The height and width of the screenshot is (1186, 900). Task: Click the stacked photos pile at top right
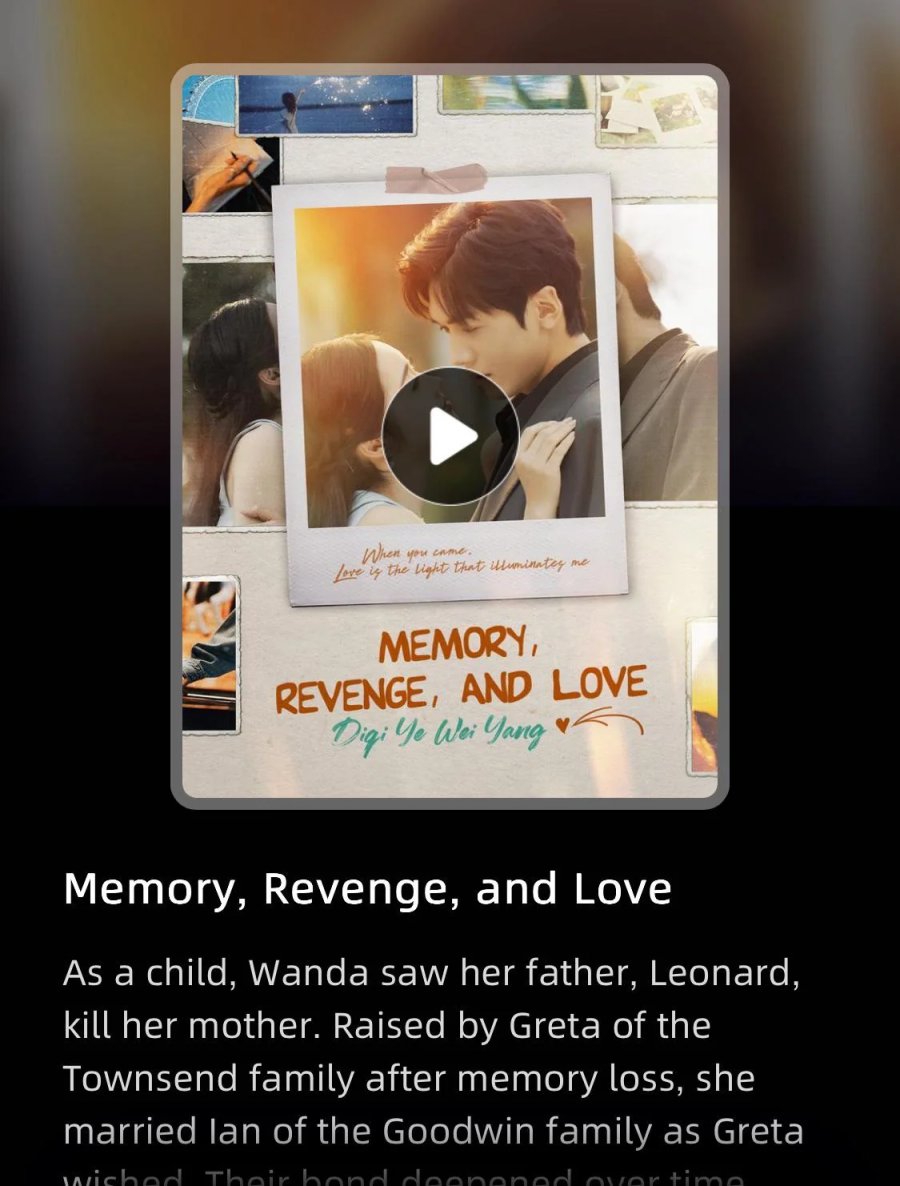coord(656,109)
